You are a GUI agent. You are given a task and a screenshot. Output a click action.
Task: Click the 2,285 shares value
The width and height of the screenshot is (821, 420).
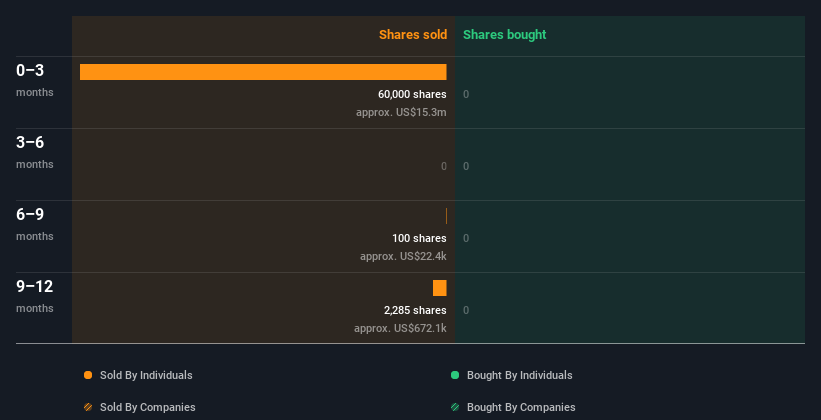(x=415, y=310)
